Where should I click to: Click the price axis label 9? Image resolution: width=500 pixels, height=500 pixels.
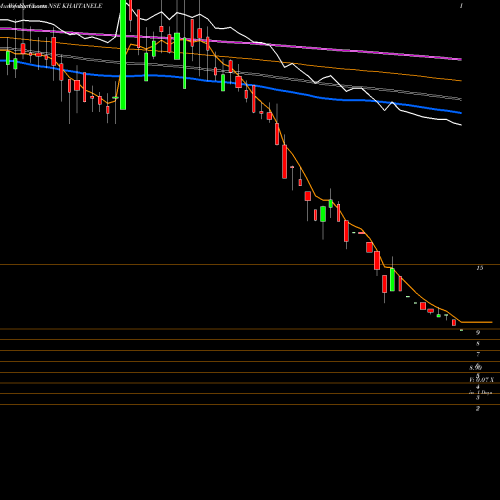coord(478,332)
